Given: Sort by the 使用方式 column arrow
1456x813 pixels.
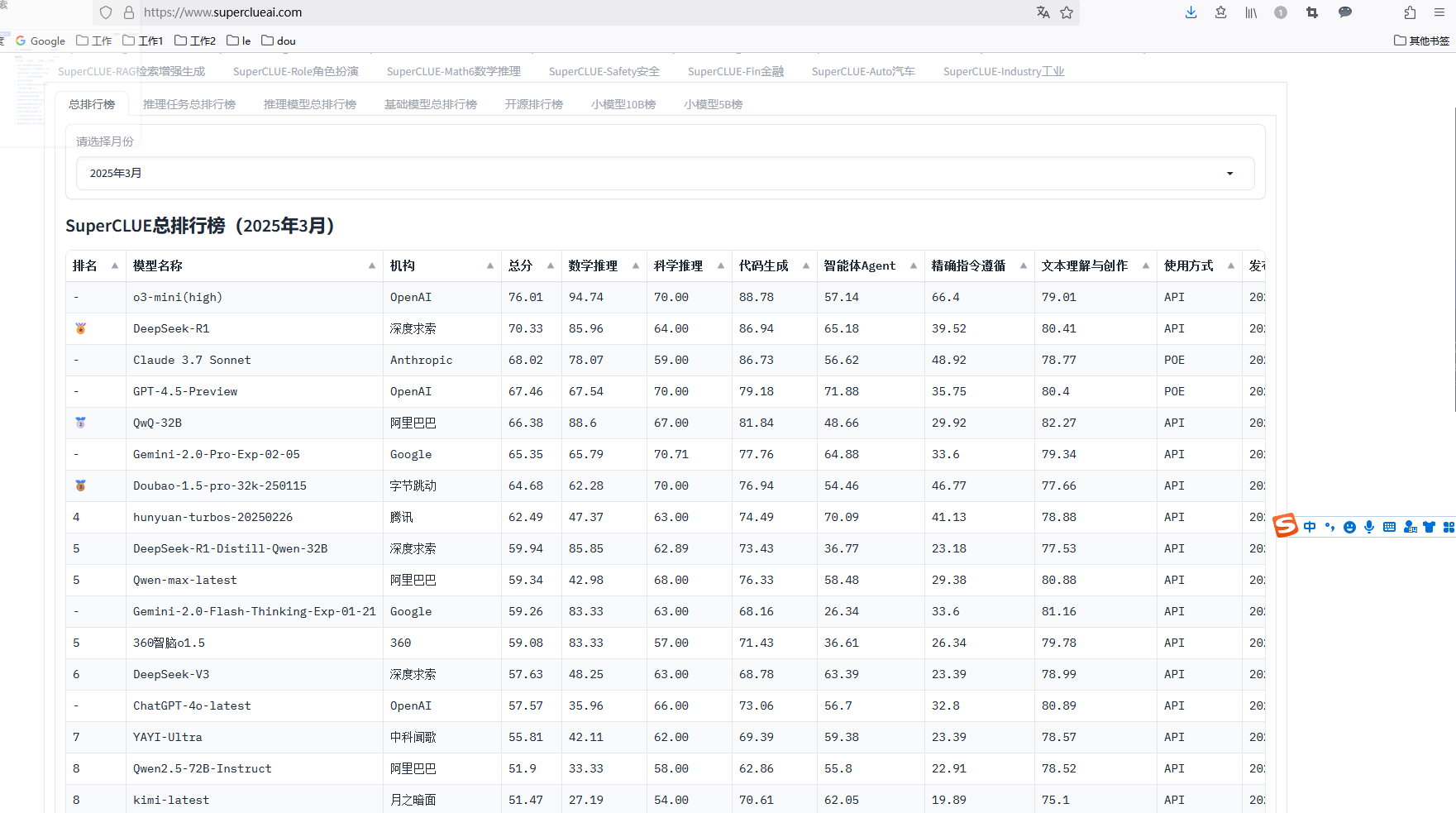Looking at the screenshot, I should [1230, 266].
